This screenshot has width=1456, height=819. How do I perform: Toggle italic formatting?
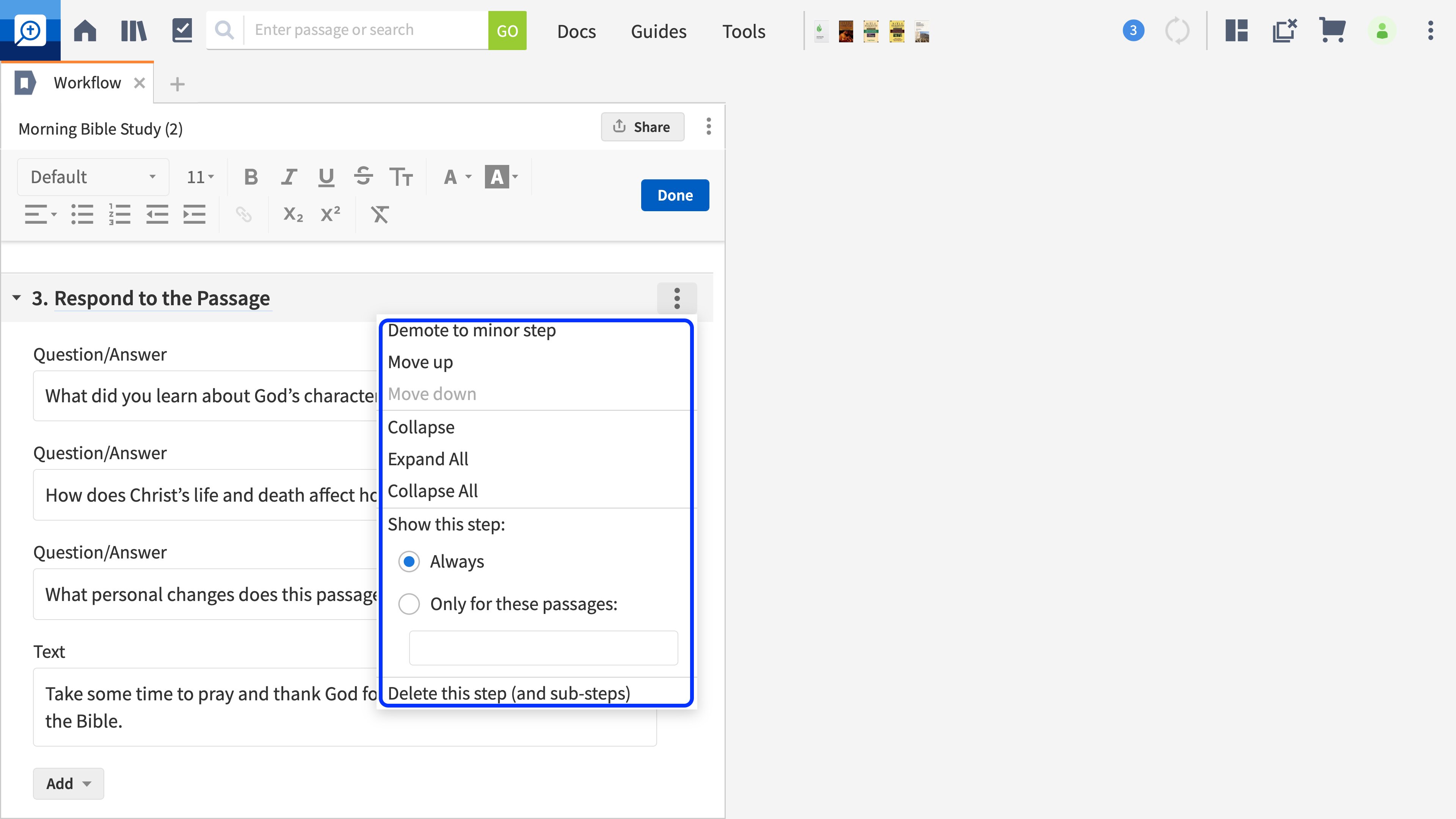288,177
